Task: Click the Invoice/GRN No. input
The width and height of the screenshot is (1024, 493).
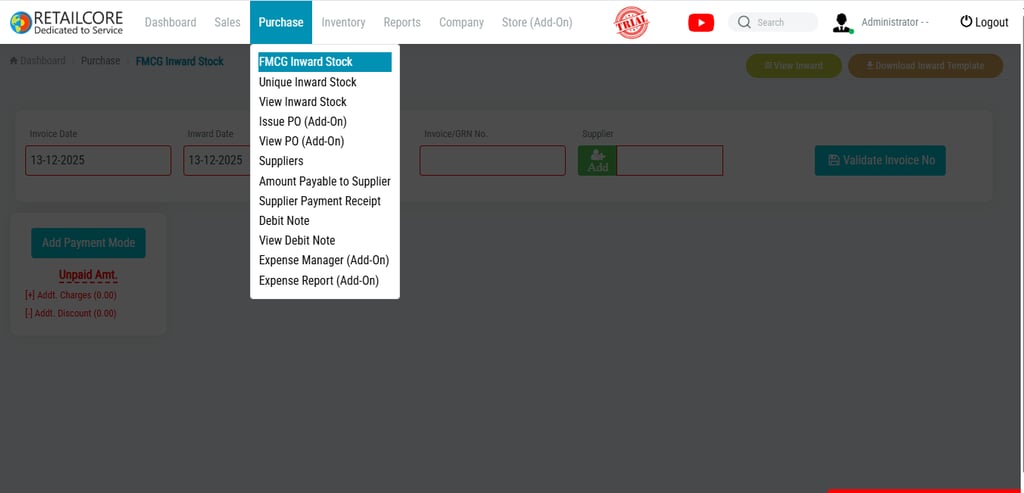Action: [493, 161]
